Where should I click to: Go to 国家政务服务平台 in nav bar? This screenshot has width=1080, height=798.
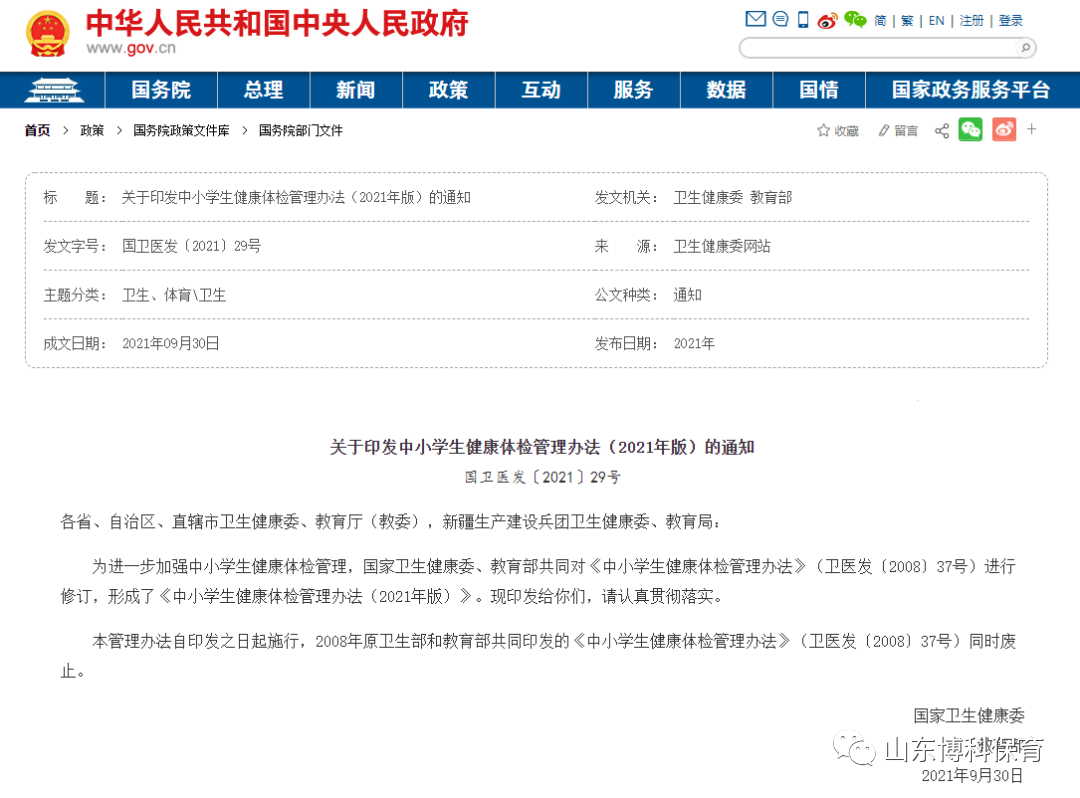(x=970, y=90)
